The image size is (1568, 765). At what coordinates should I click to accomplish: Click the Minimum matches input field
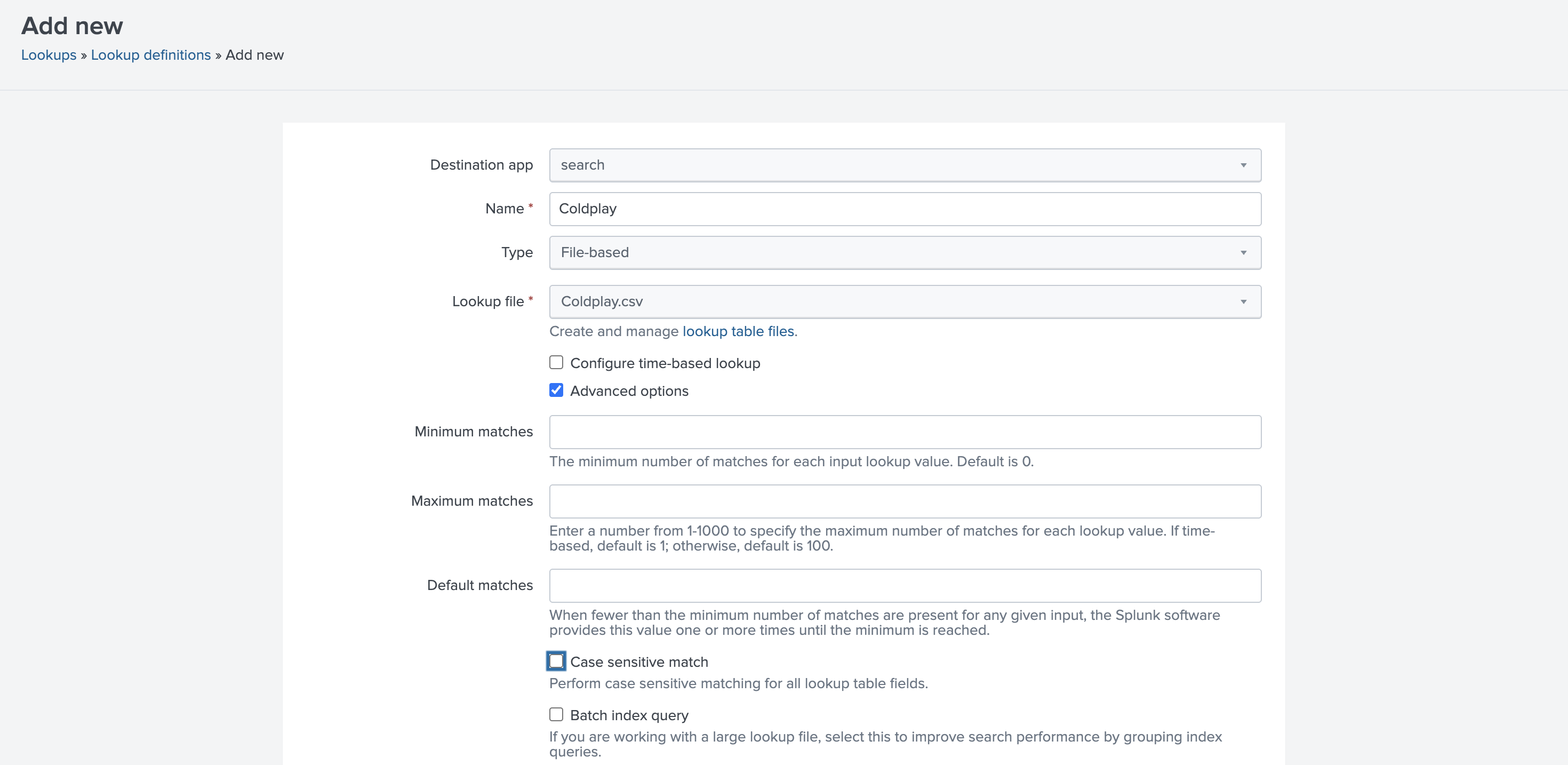905,432
